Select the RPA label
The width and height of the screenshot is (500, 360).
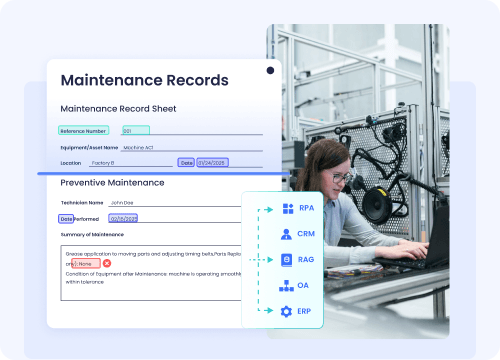(307, 208)
